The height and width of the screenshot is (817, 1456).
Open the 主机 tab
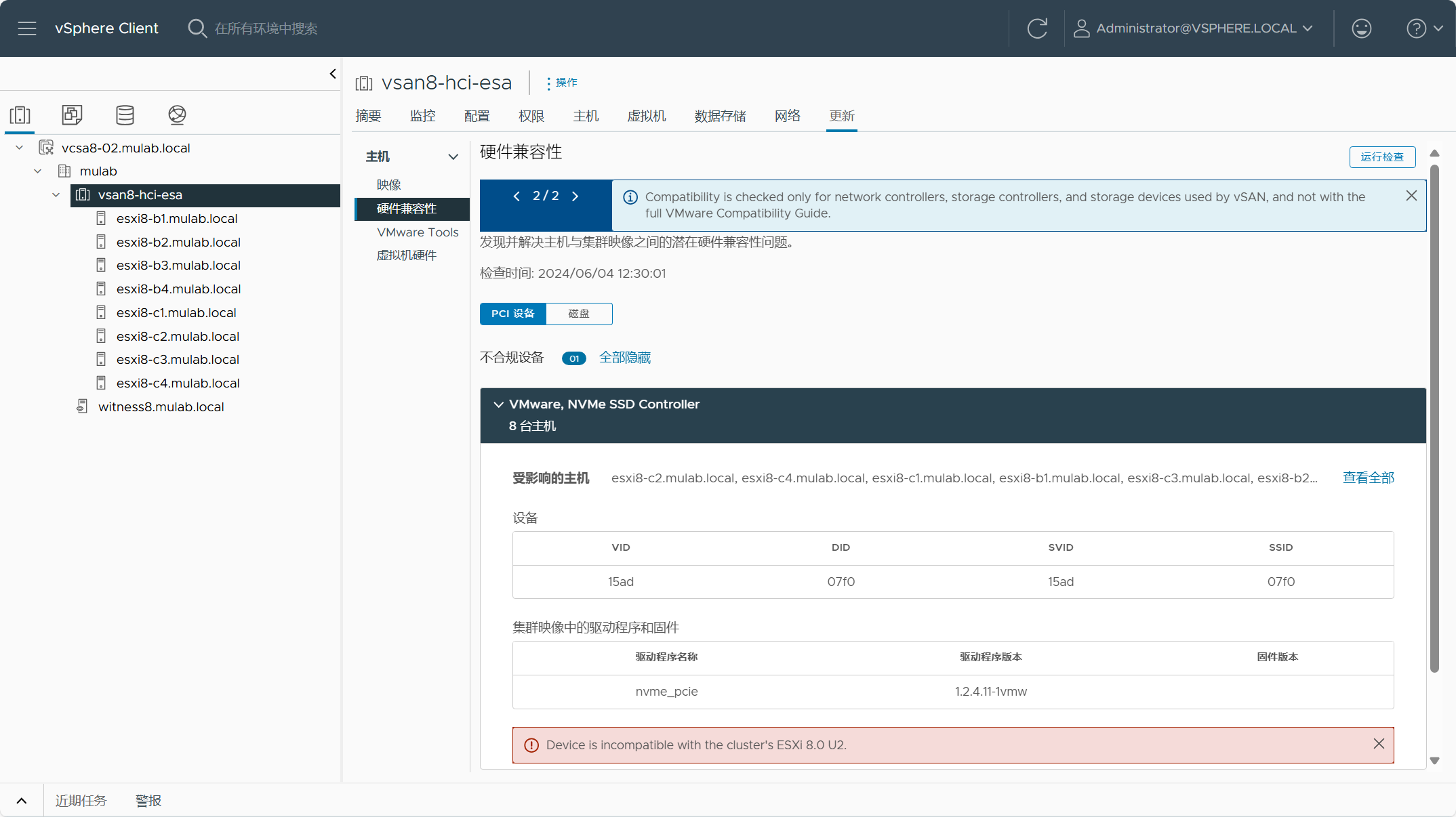[x=586, y=116]
